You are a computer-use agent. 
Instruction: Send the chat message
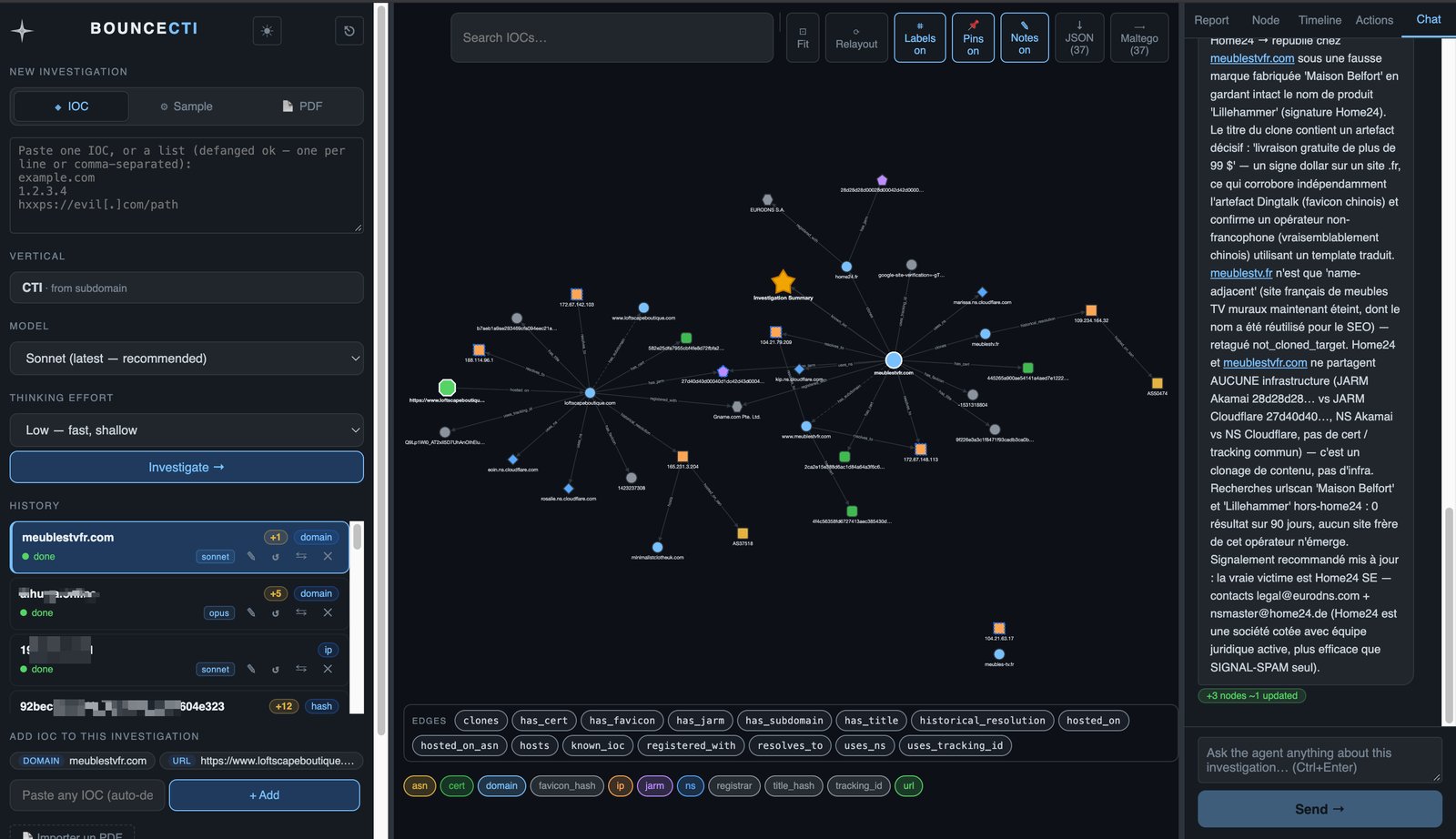pyautogui.click(x=1319, y=809)
